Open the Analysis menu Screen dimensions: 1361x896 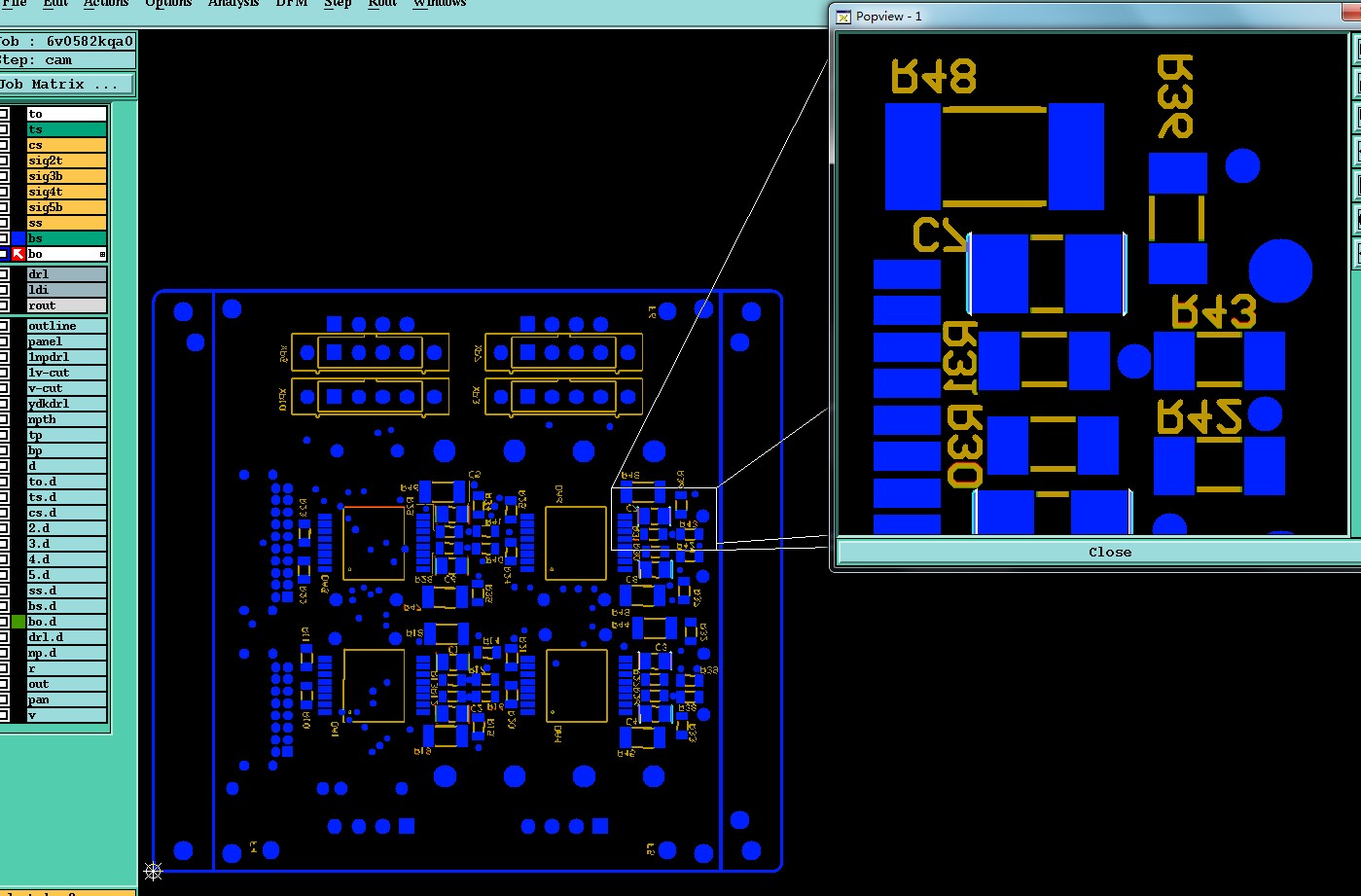coord(233,4)
